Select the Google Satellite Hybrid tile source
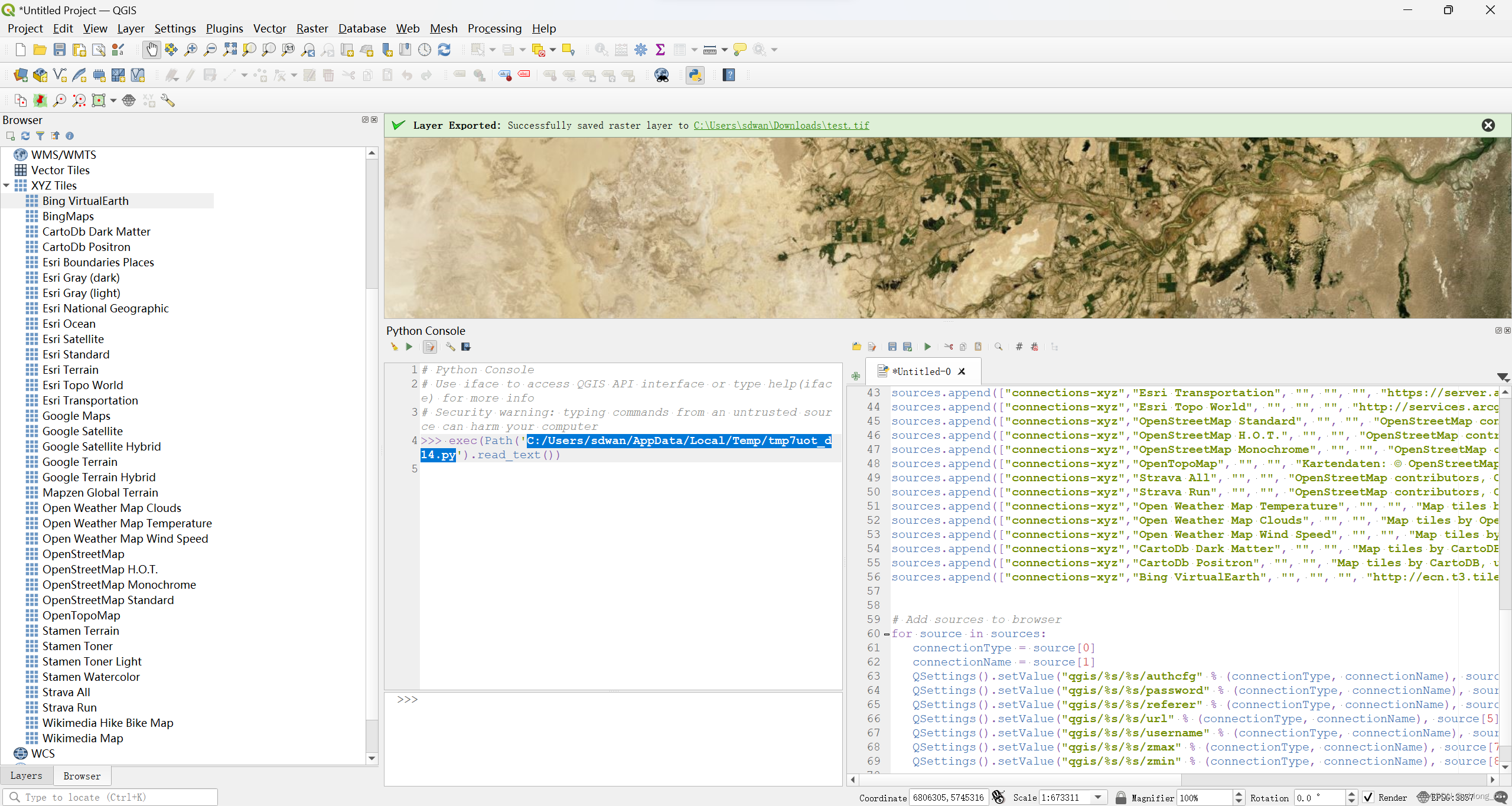This screenshot has height=806, width=1512. click(102, 446)
